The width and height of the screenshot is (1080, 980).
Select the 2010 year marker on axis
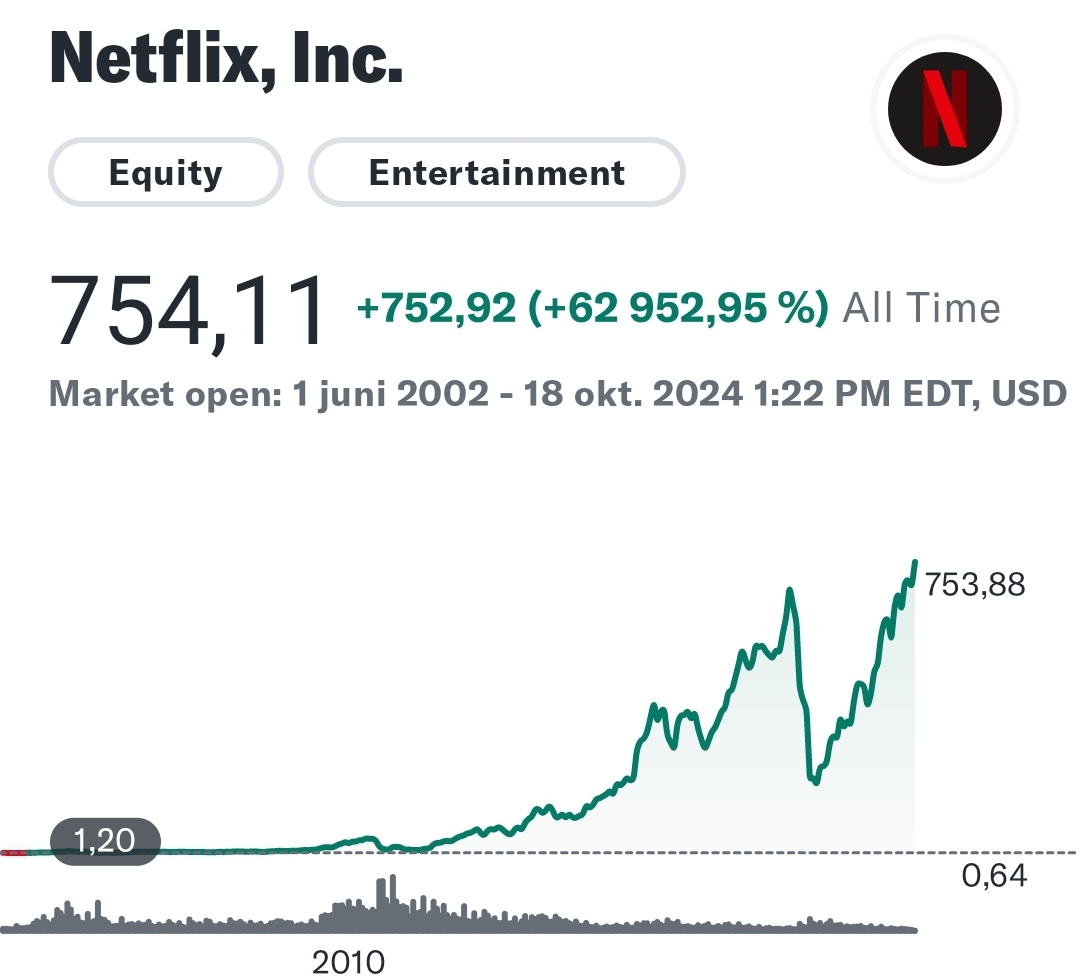coord(348,962)
